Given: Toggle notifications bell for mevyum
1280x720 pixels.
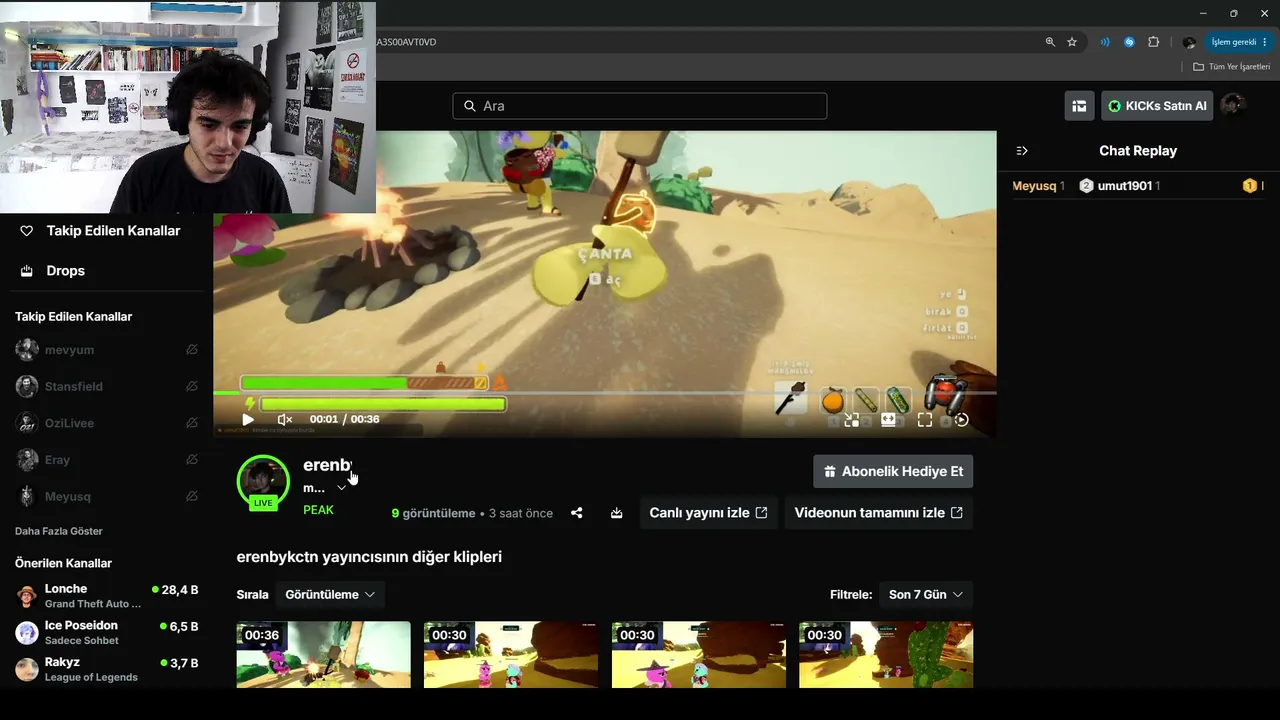Looking at the screenshot, I should [x=192, y=350].
